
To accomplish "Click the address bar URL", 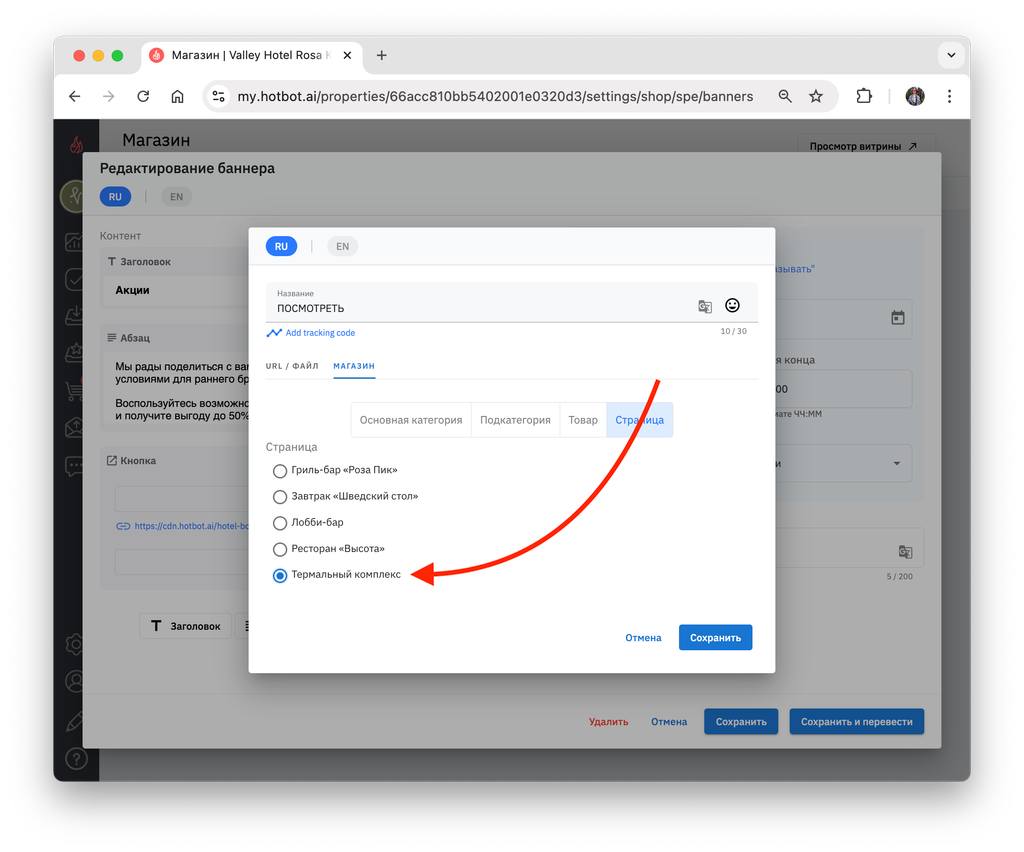I will (495, 97).
